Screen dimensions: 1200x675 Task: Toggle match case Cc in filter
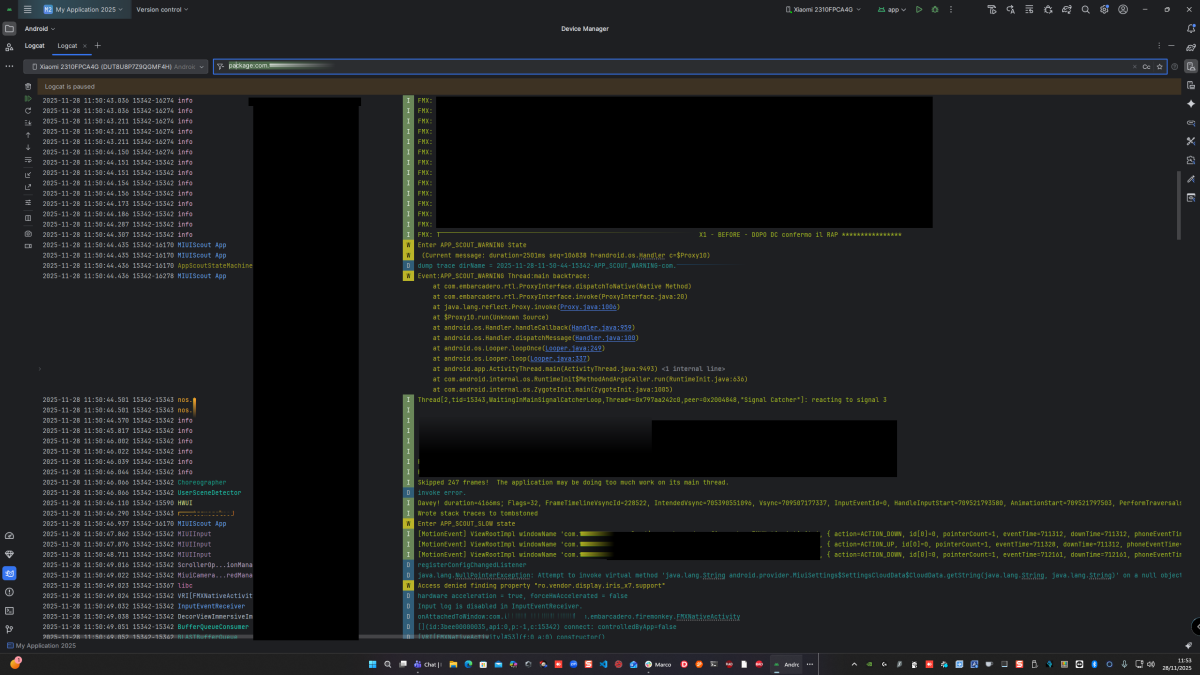click(x=1146, y=67)
